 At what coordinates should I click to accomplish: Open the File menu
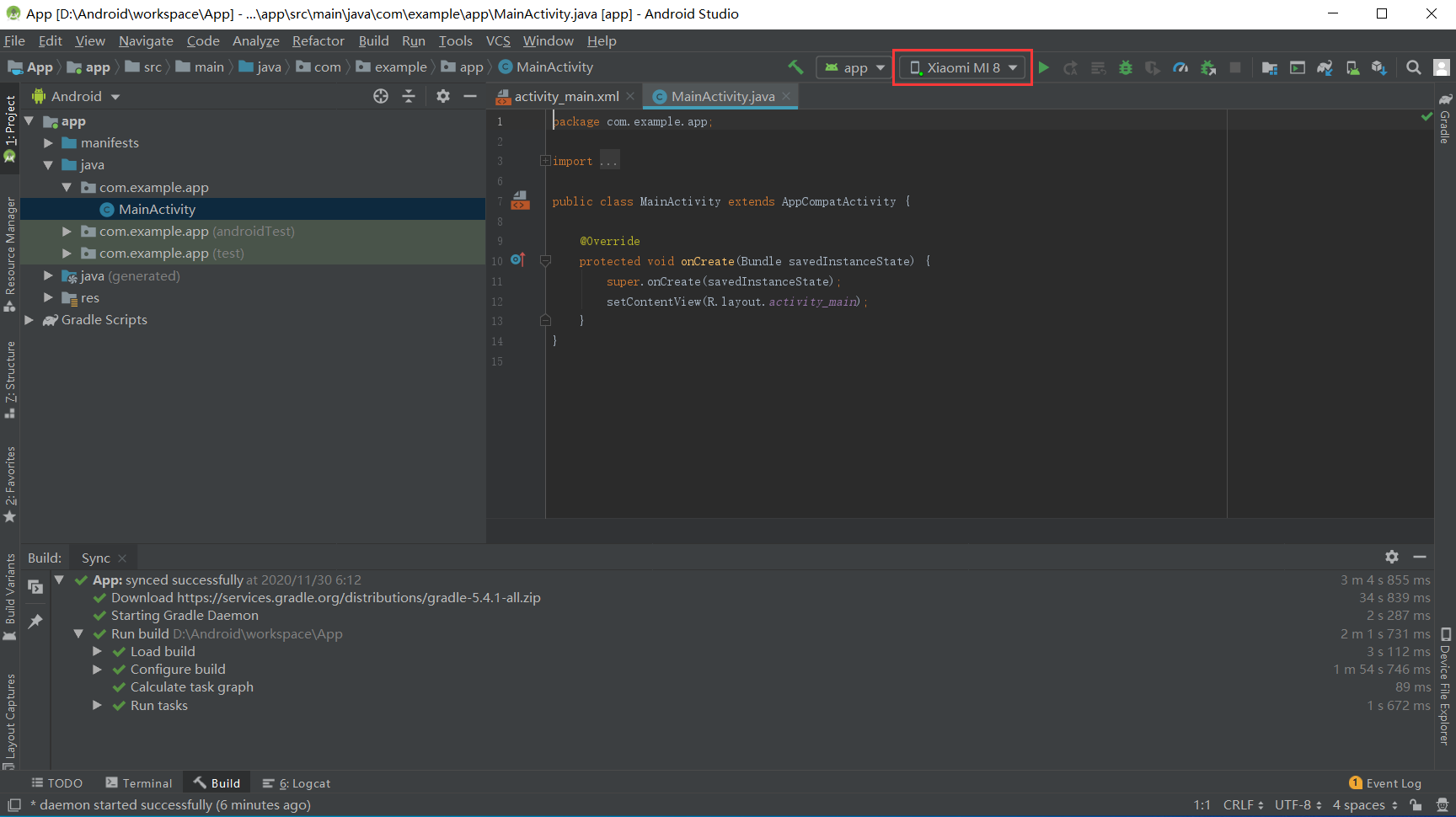click(14, 40)
